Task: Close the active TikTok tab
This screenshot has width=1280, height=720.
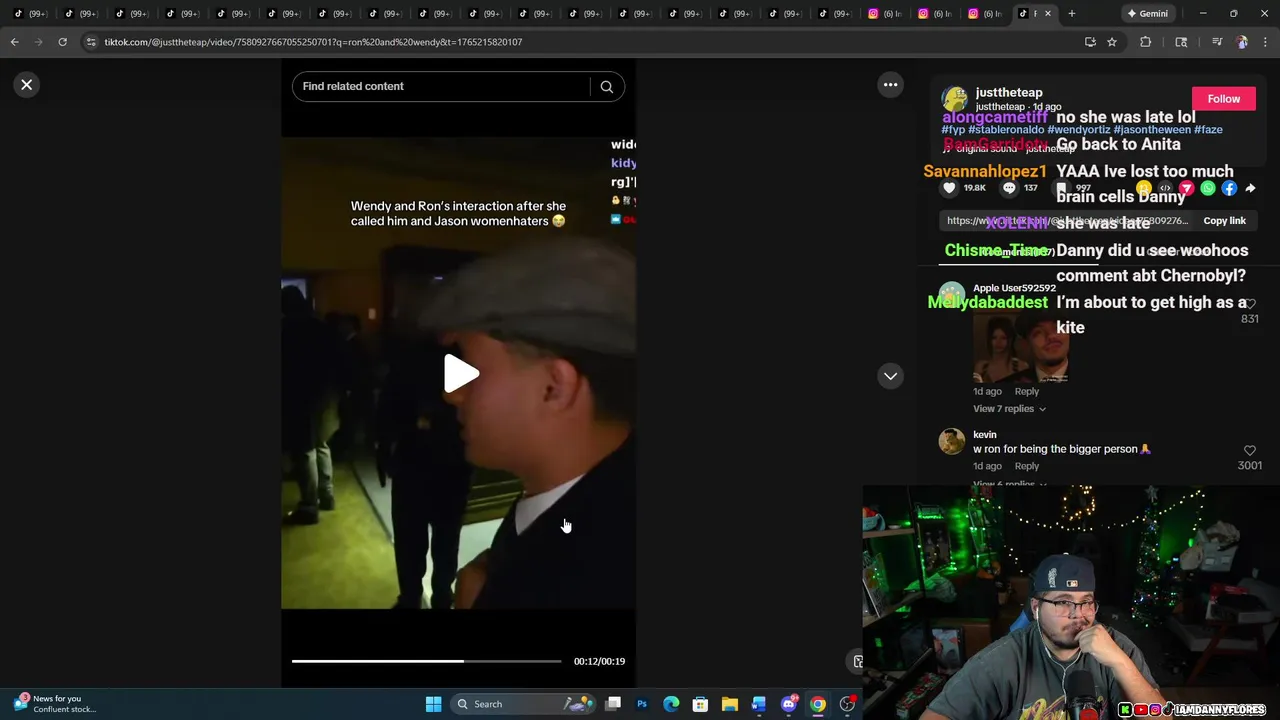Action: (x=1050, y=13)
